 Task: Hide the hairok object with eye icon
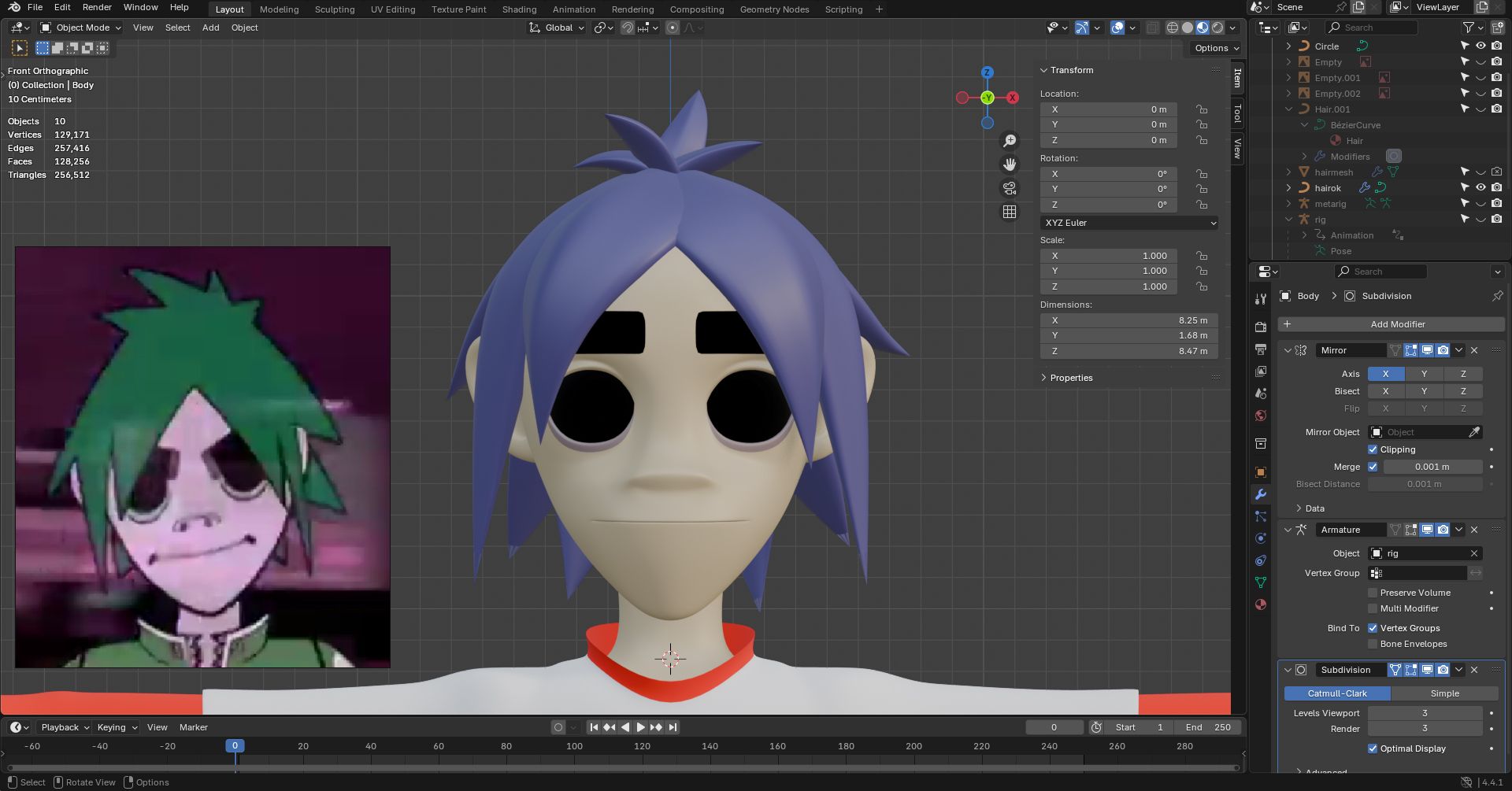click(1480, 188)
